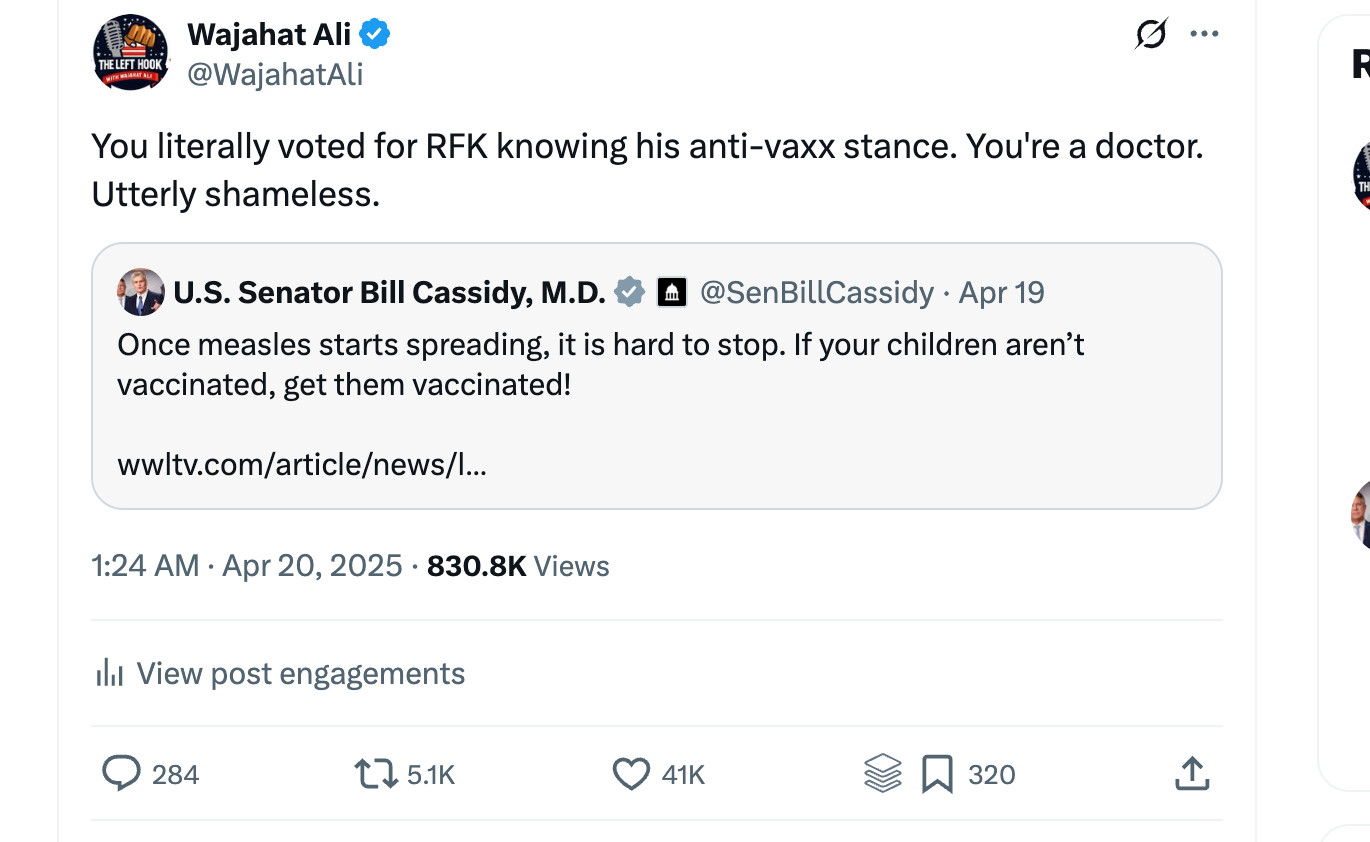This screenshot has height=842, width=1370.
Task: Open View post engagements
Action: (300, 673)
